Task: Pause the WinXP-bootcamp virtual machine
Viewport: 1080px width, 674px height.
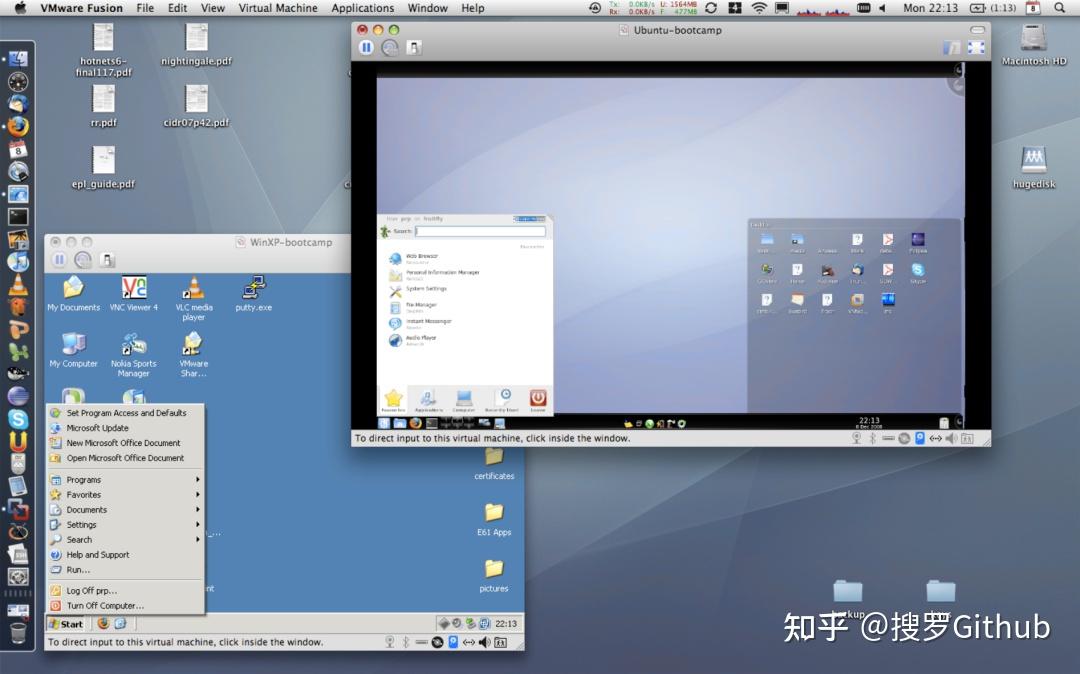Action: [x=59, y=260]
